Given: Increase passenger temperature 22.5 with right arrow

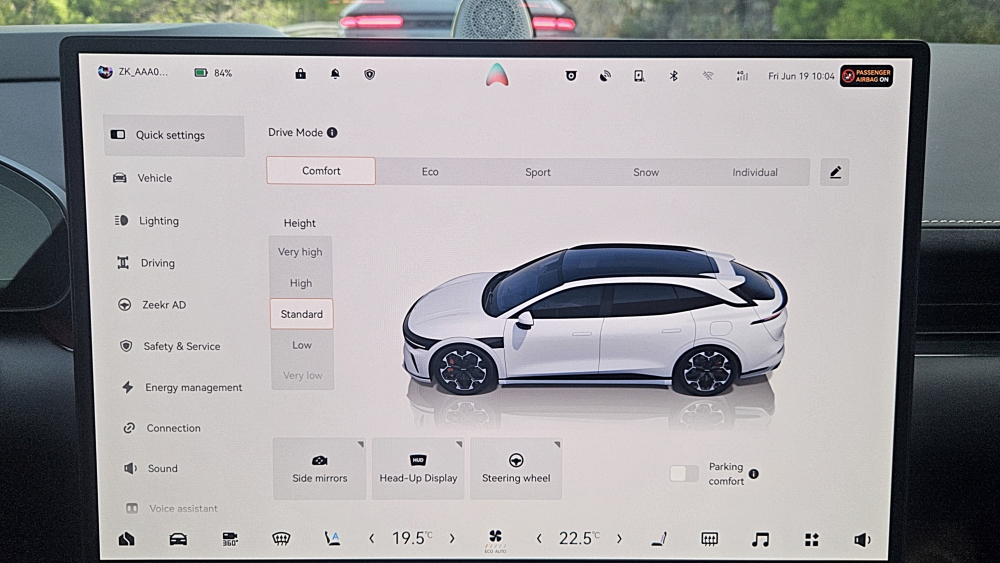Looking at the screenshot, I should coord(619,539).
